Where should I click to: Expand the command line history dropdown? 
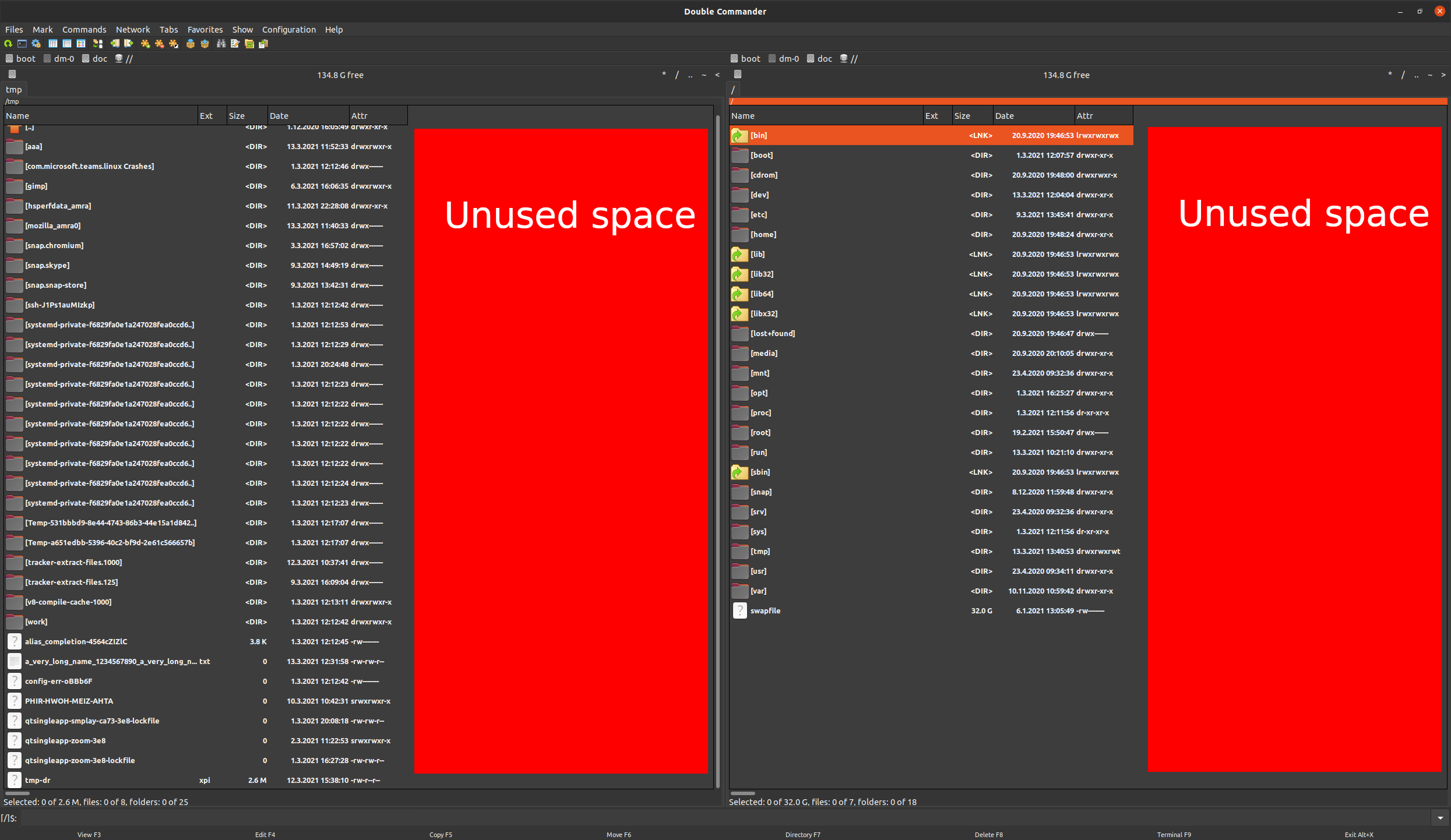coord(1441,818)
